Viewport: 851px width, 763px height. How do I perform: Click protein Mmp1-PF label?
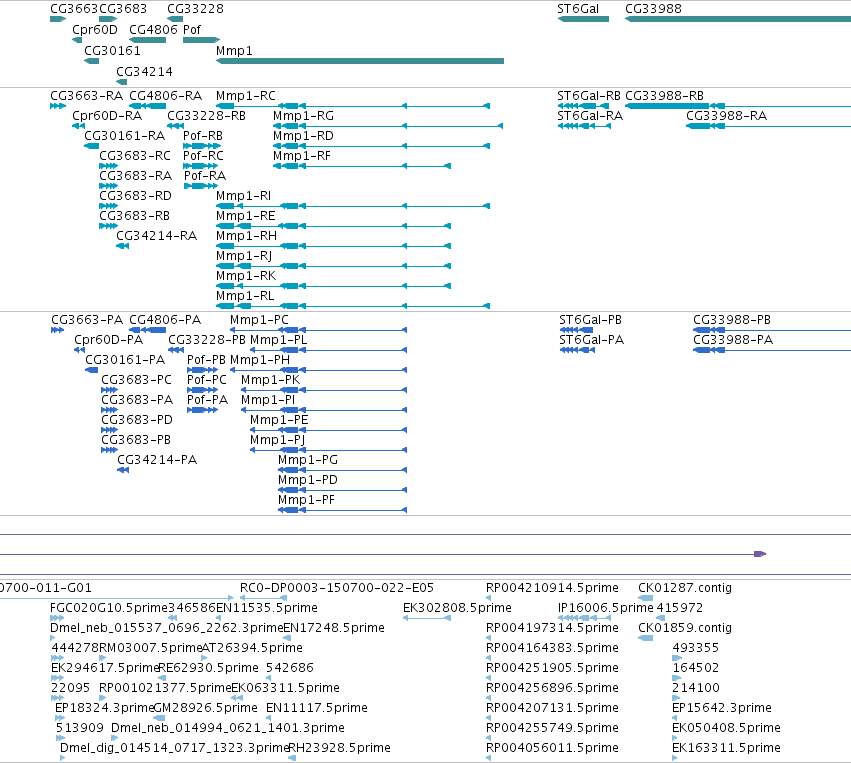click(x=306, y=500)
